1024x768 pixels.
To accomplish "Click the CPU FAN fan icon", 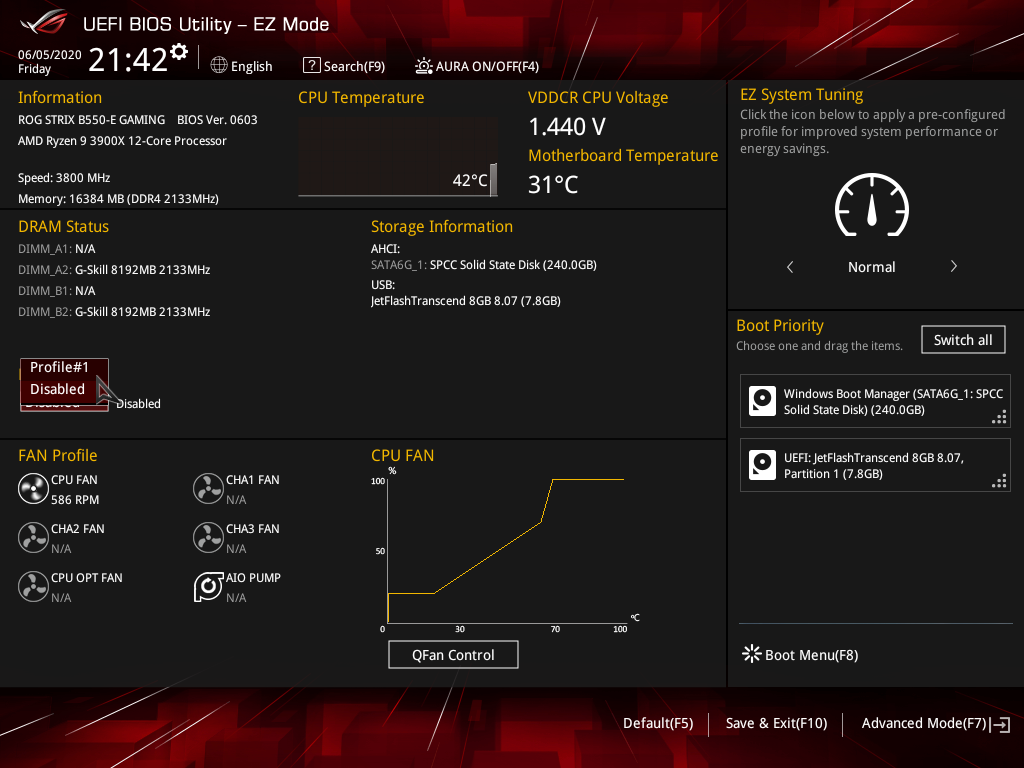I will 33,488.
